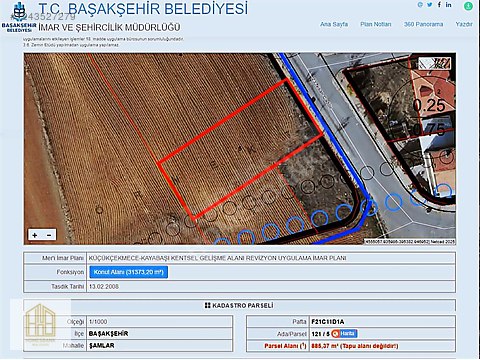The height and width of the screenshot is (360, 480).
Task: Select the Pafta value F21C11D1A
Action: (x=328, y=322)
